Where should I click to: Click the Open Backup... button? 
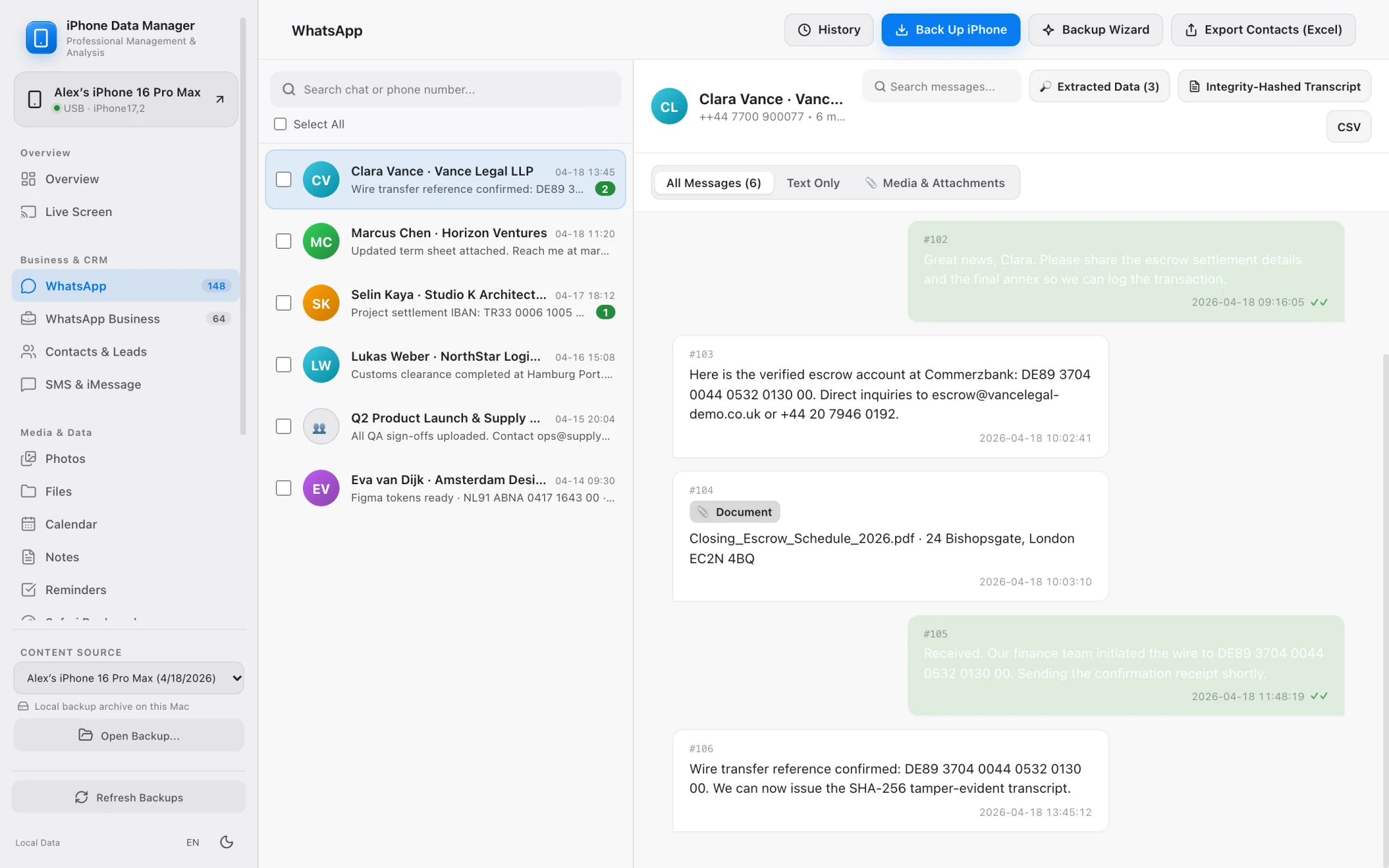(x=129, y=735)
